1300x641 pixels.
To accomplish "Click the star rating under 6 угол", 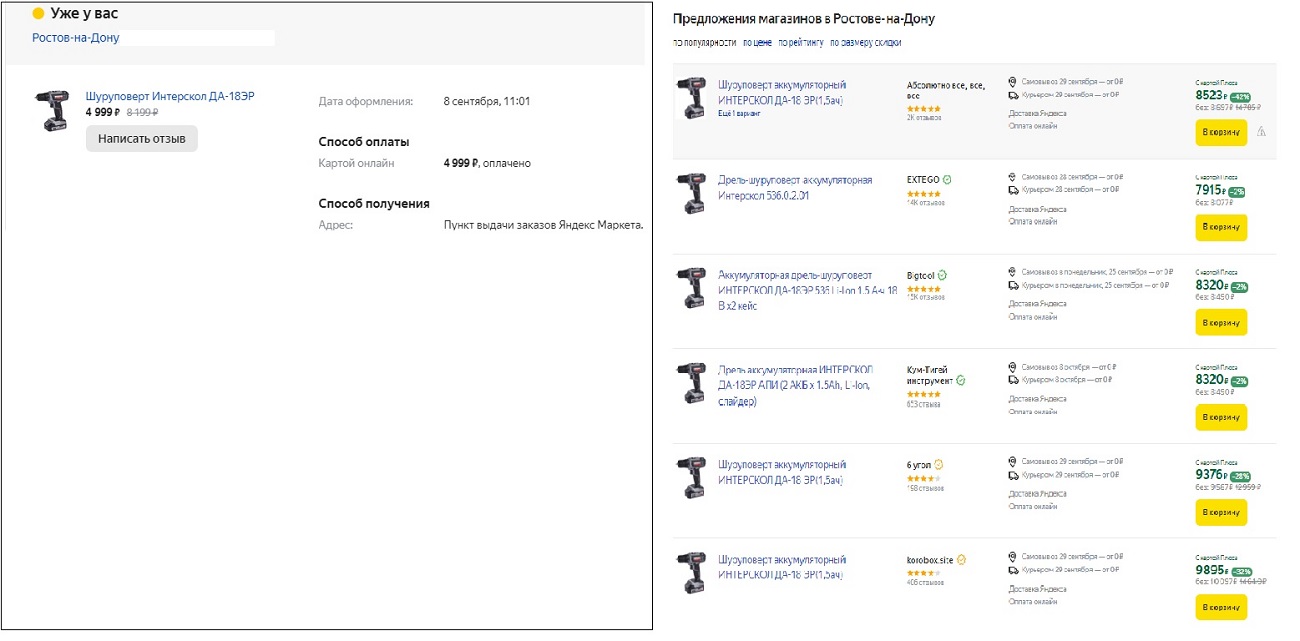I will 923,478.
